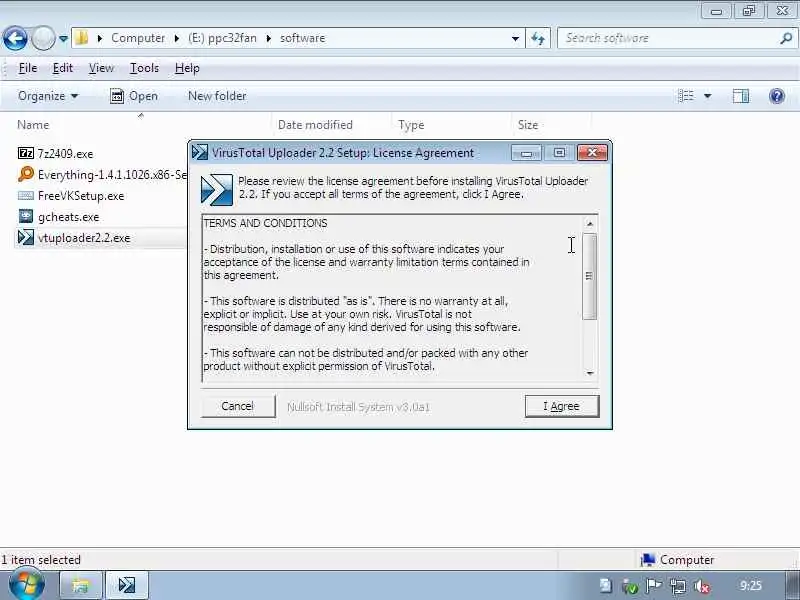Click the search magnifier icon
The width and height of the screenshot is (800, 600).
click(786, 38)
